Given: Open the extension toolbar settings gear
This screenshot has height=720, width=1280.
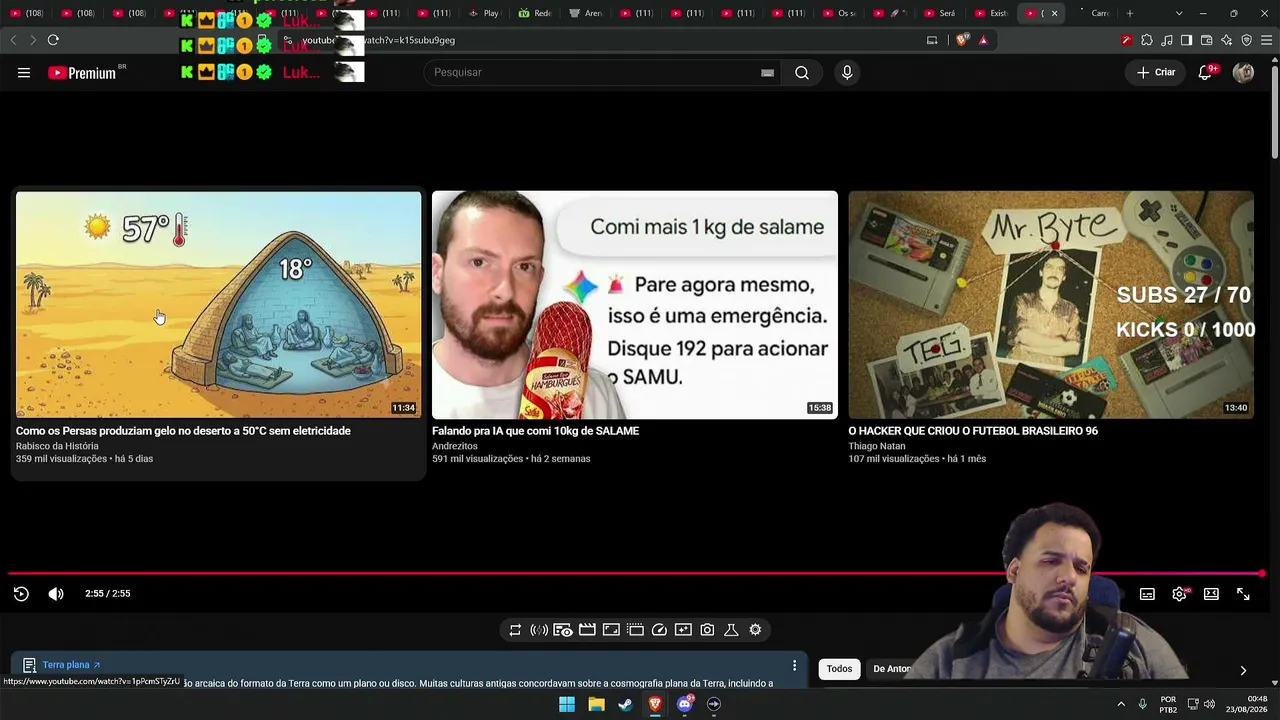Looking at the screenshot, I should tap(755, 630).
